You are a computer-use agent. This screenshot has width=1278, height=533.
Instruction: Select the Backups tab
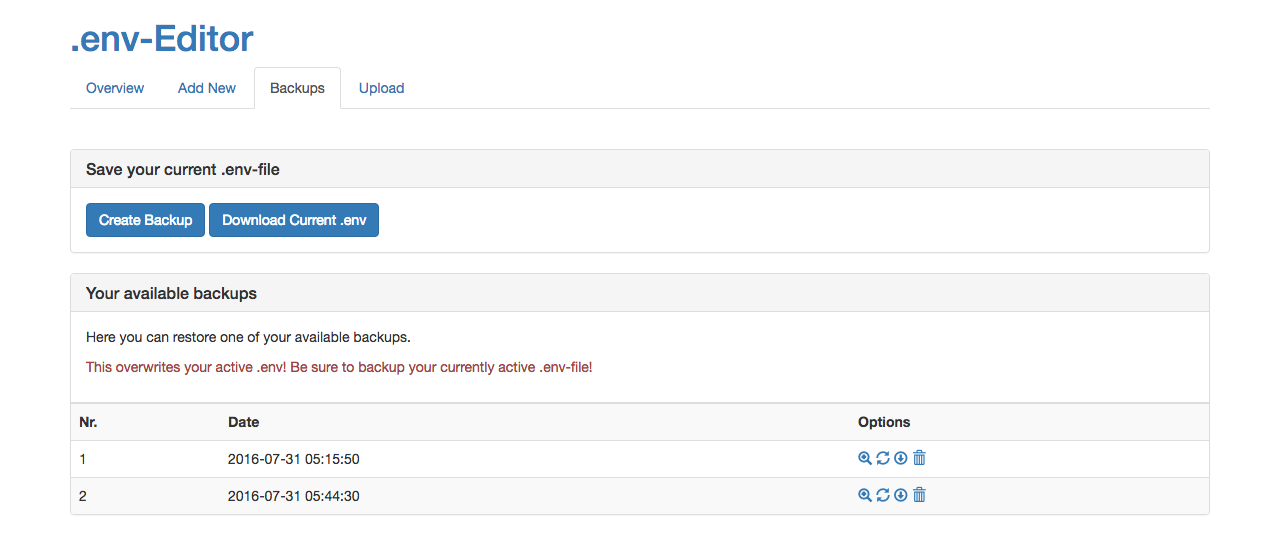pyautogui.click(x=297, y=88)
